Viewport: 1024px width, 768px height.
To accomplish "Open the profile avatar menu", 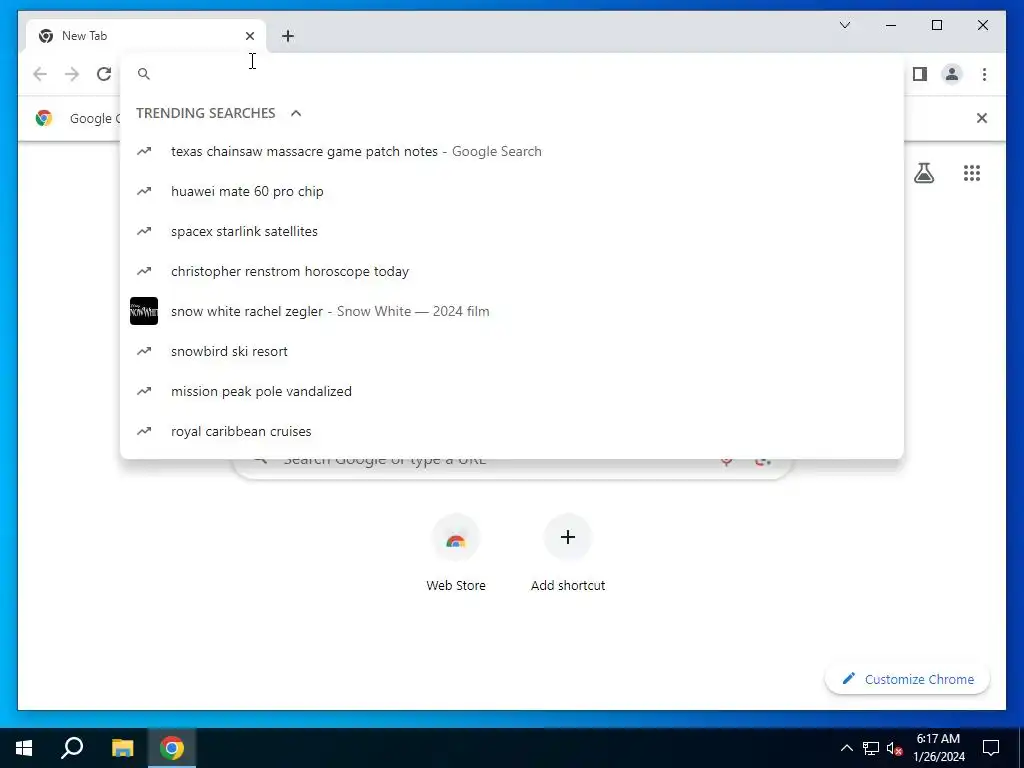I will click(x=952, y=74).
